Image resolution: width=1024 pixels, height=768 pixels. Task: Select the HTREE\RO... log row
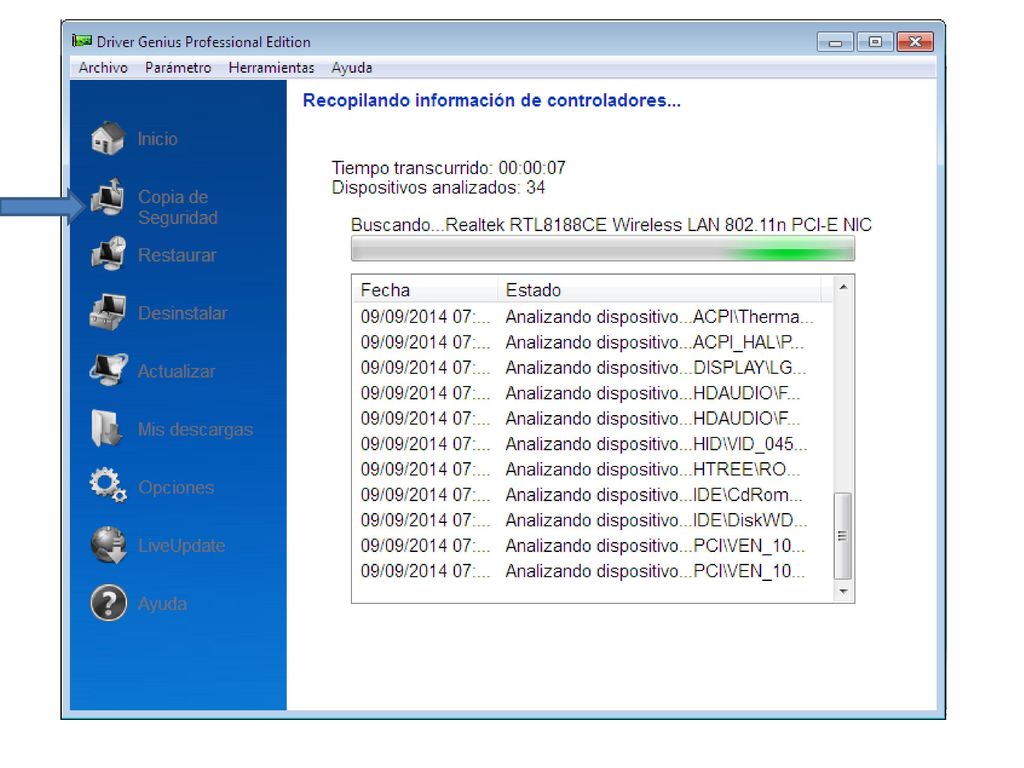[592, 470]
